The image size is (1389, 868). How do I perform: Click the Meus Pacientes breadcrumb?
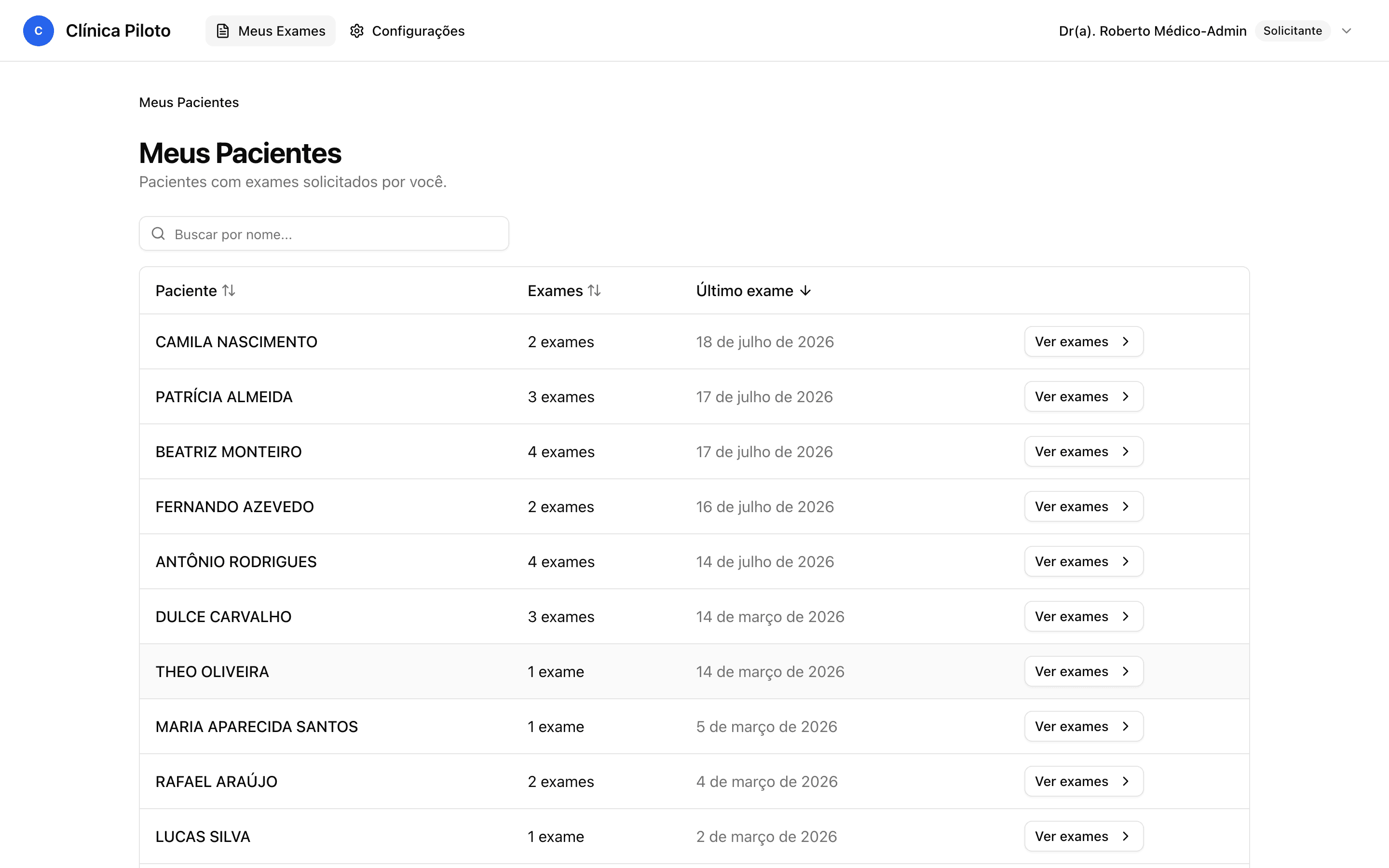[189, 102]
